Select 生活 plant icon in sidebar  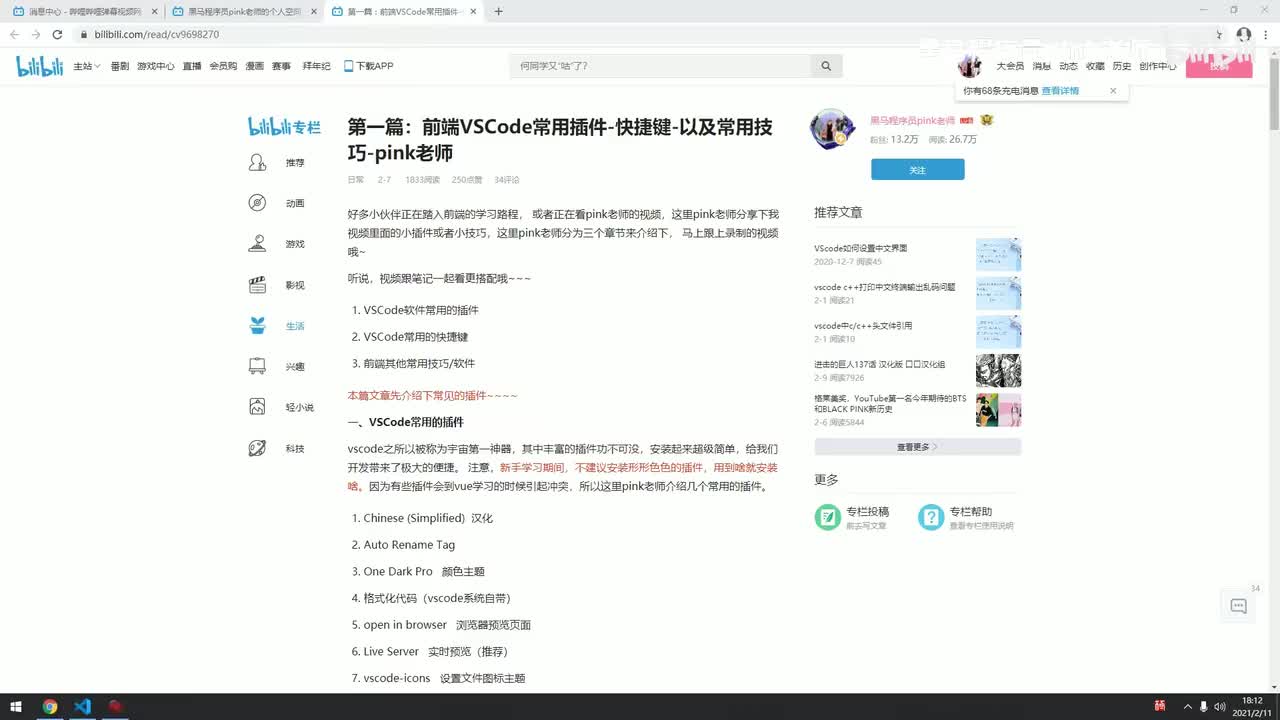(257, 326)
